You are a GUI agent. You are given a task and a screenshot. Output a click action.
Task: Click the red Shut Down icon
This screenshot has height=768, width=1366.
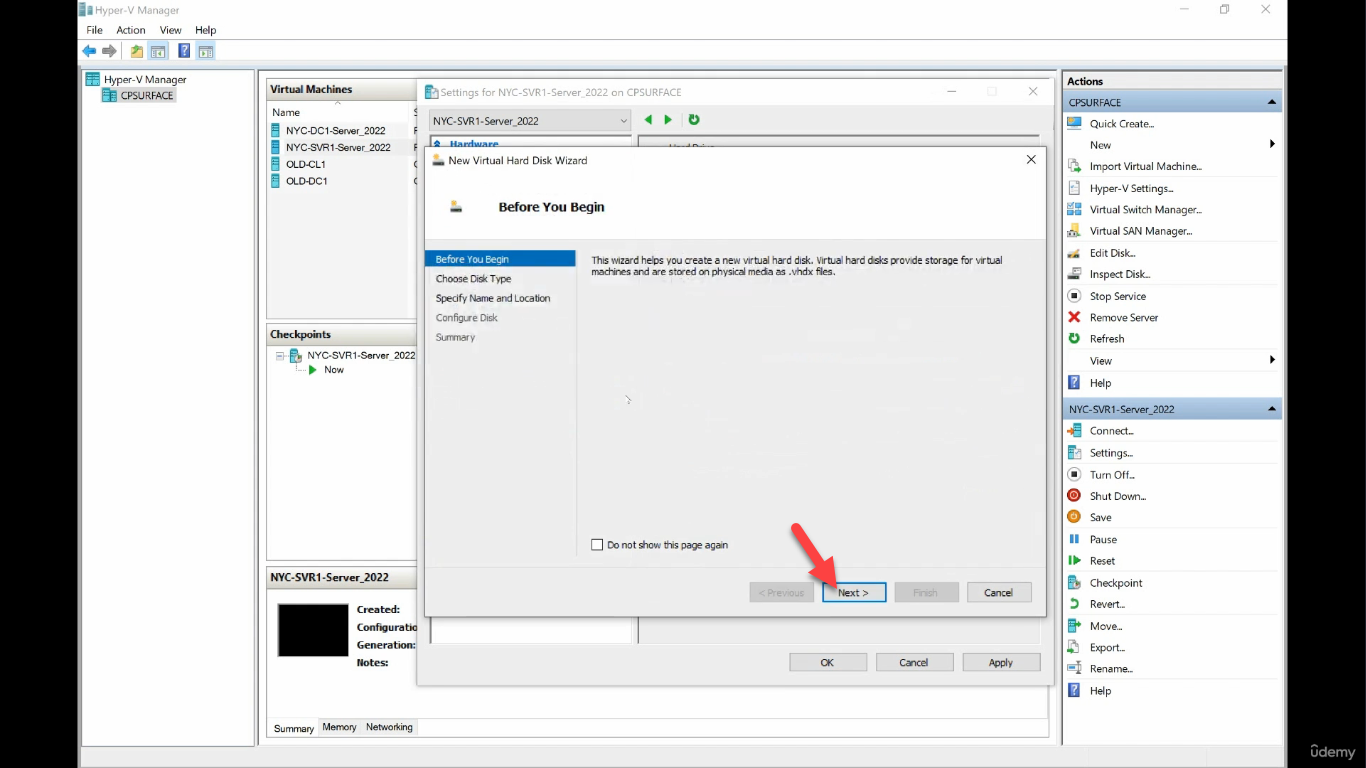[1074, 496]
